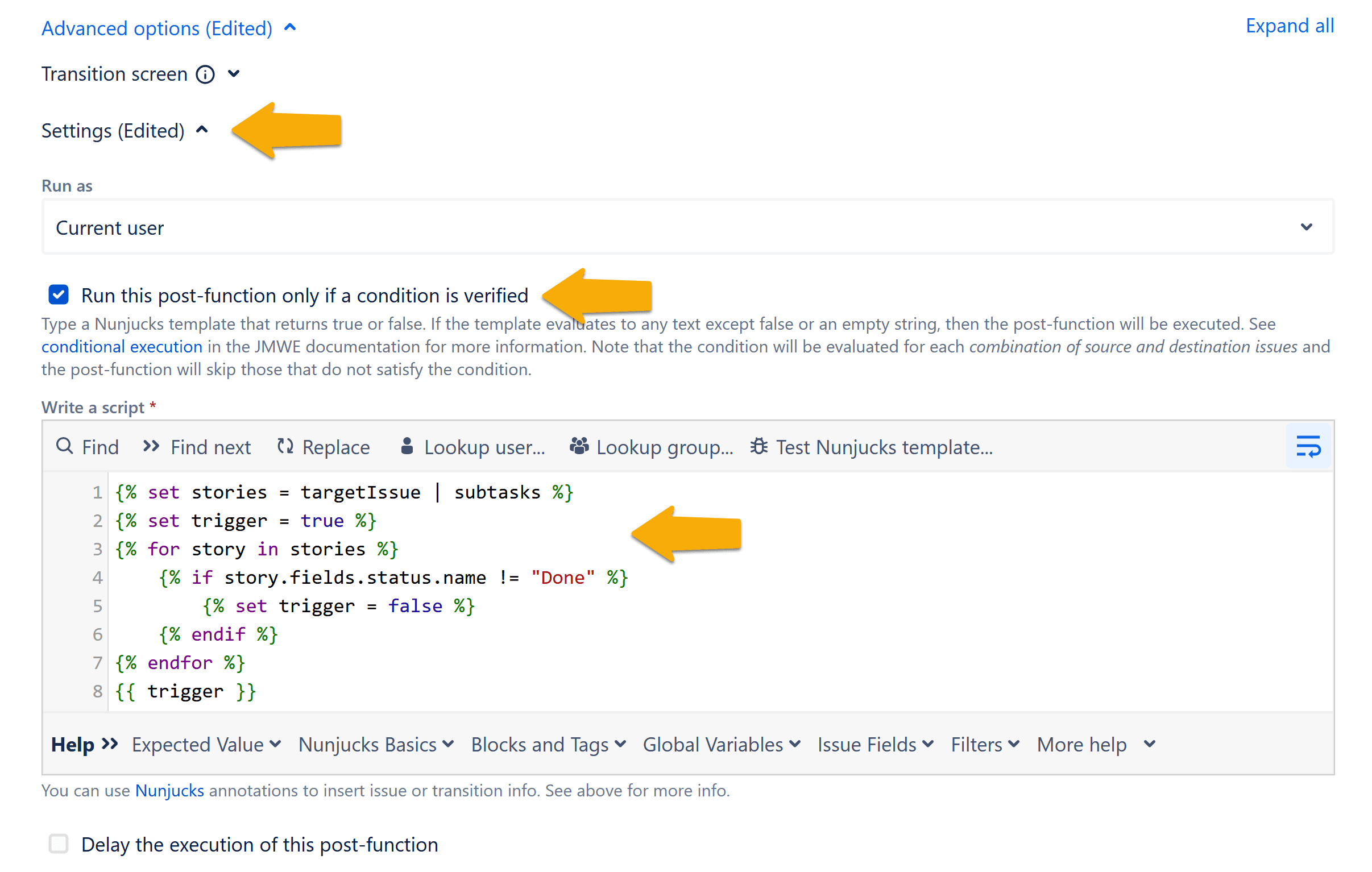Click Lookup user... toolbar text
Screen dimensions: 1372x872
[484, 447]
